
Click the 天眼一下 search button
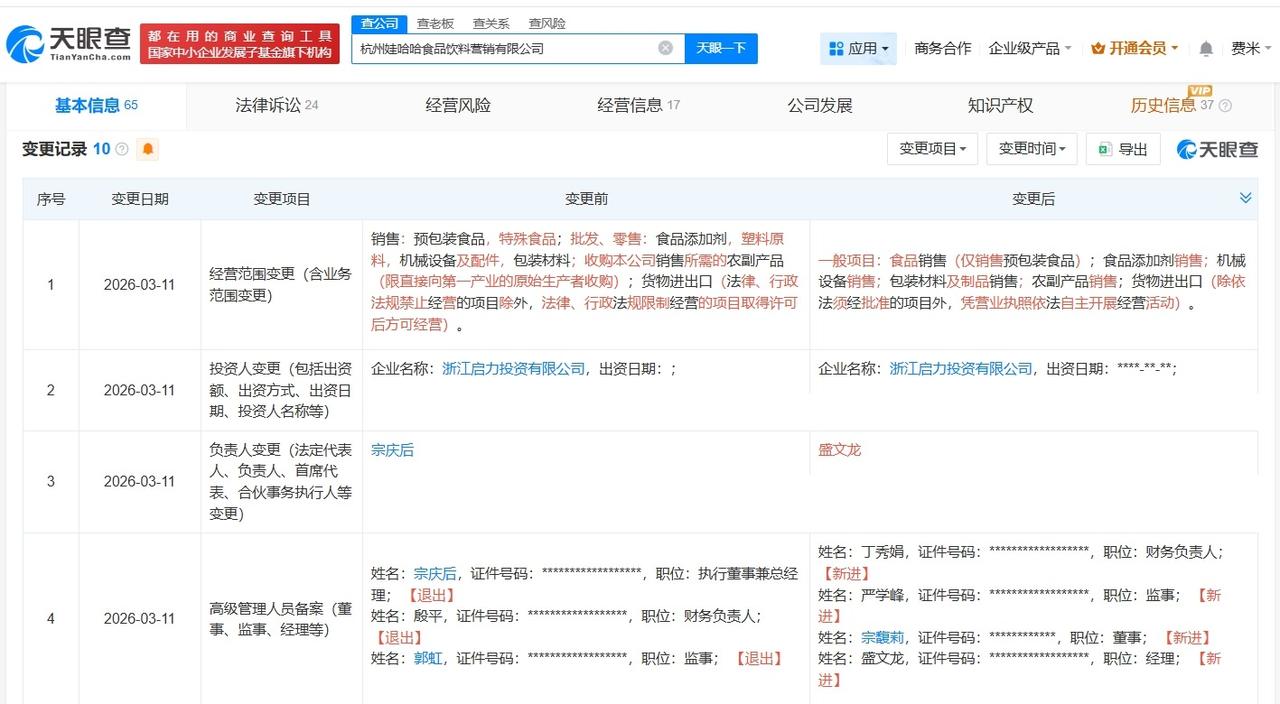pos(721,47)
